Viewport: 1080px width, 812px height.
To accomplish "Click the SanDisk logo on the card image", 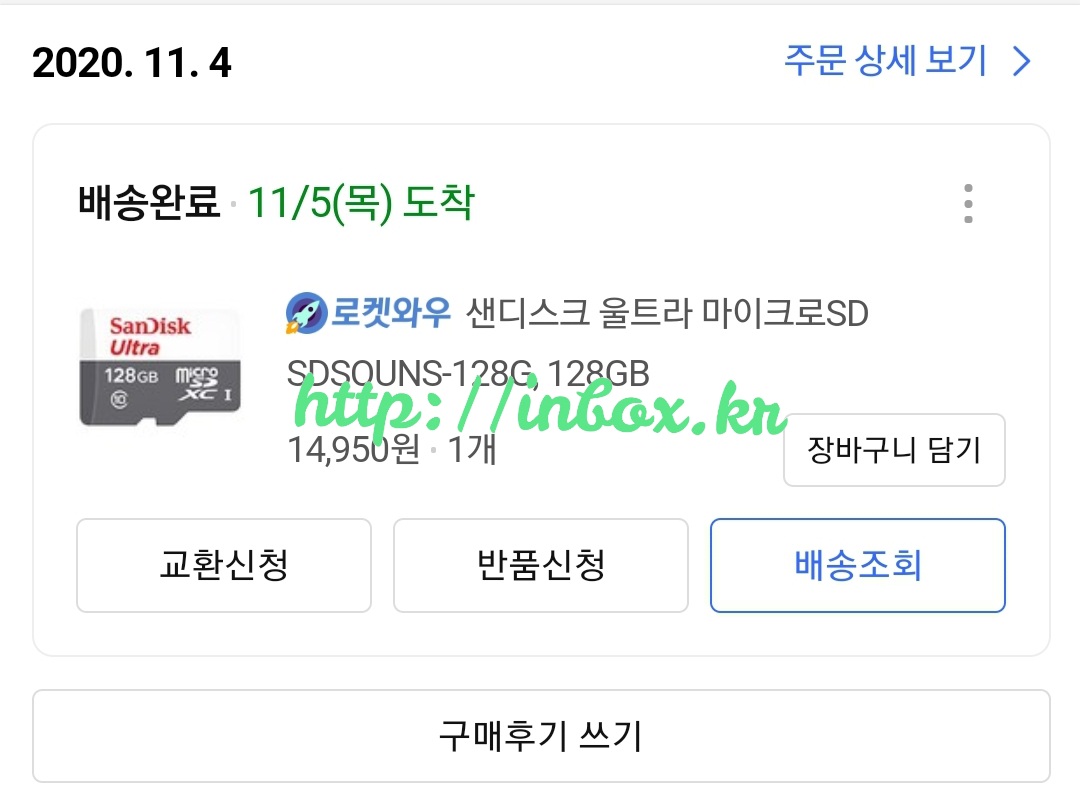I will click(150, 326).
